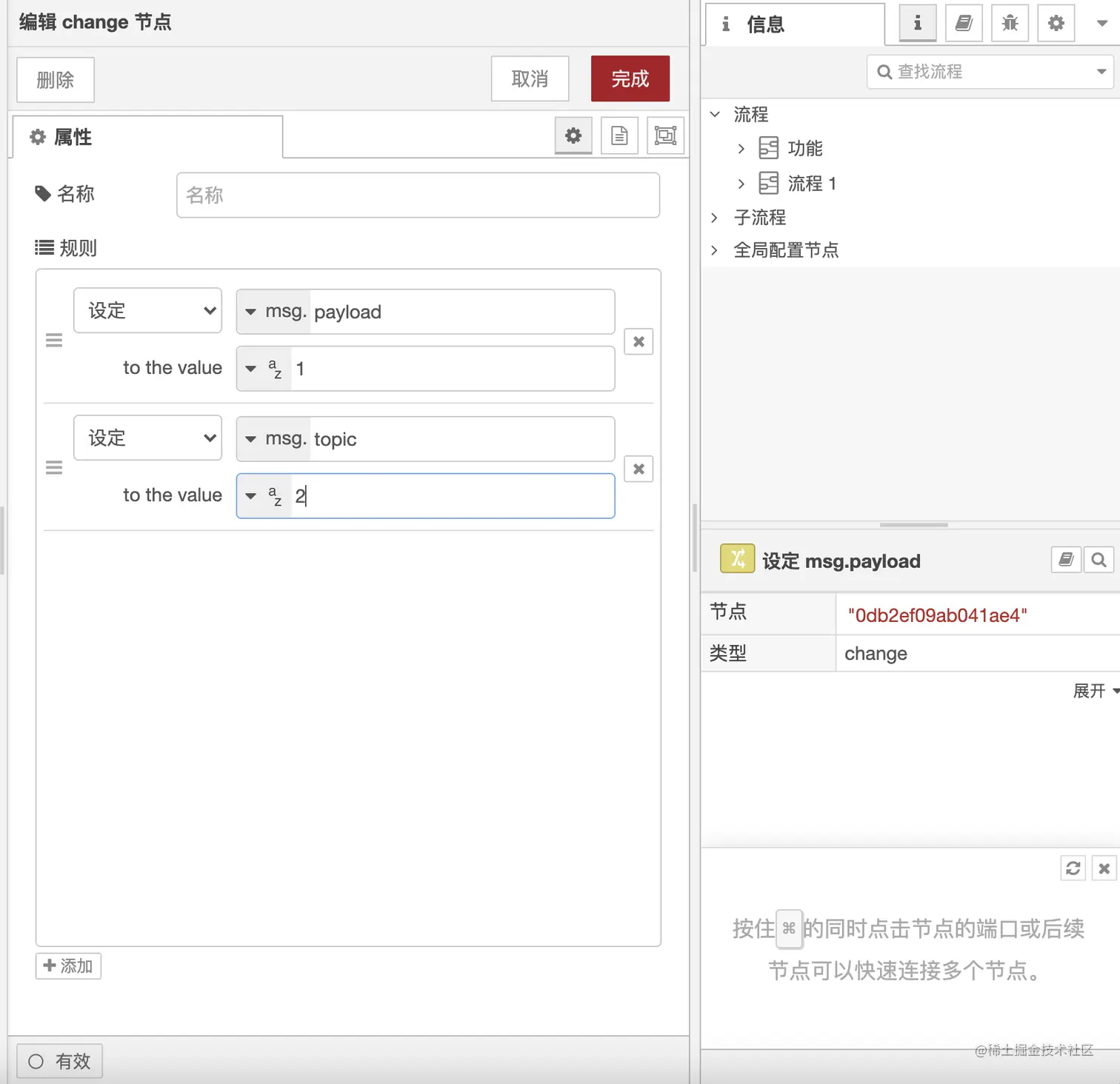Image resolution: width=1120 pixels, height=1084 pixels.
Task: Click 设定 msg.payload node title
Action: click(x=841, y=561)
